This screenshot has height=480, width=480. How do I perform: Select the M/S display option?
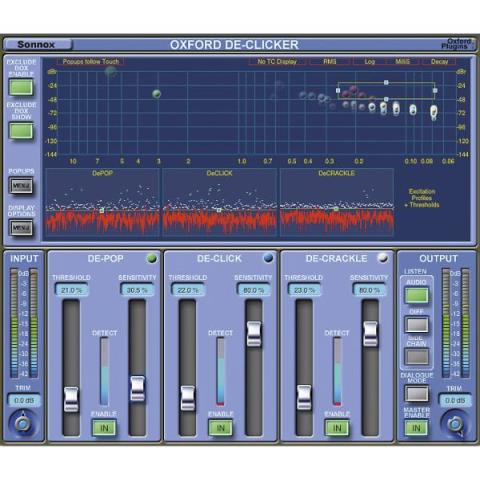(402, 62)
